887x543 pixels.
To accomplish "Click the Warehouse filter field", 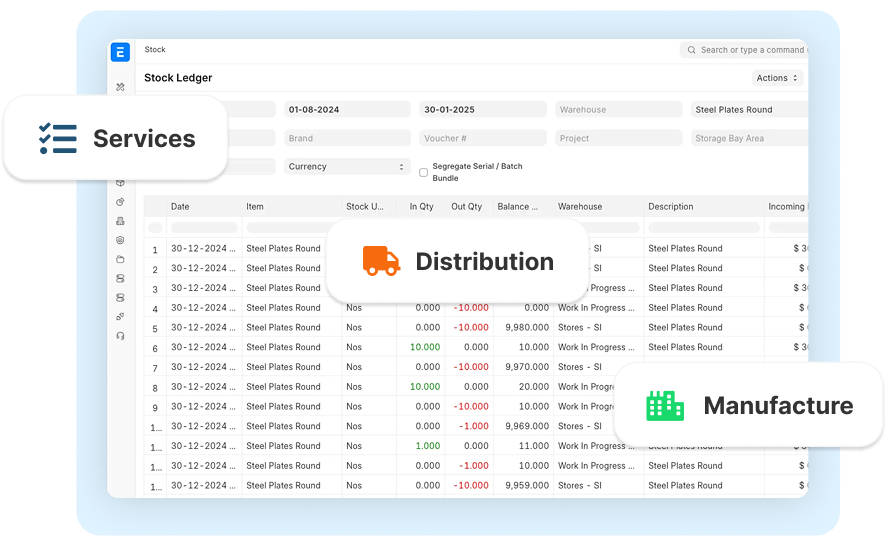I will 619,110.
